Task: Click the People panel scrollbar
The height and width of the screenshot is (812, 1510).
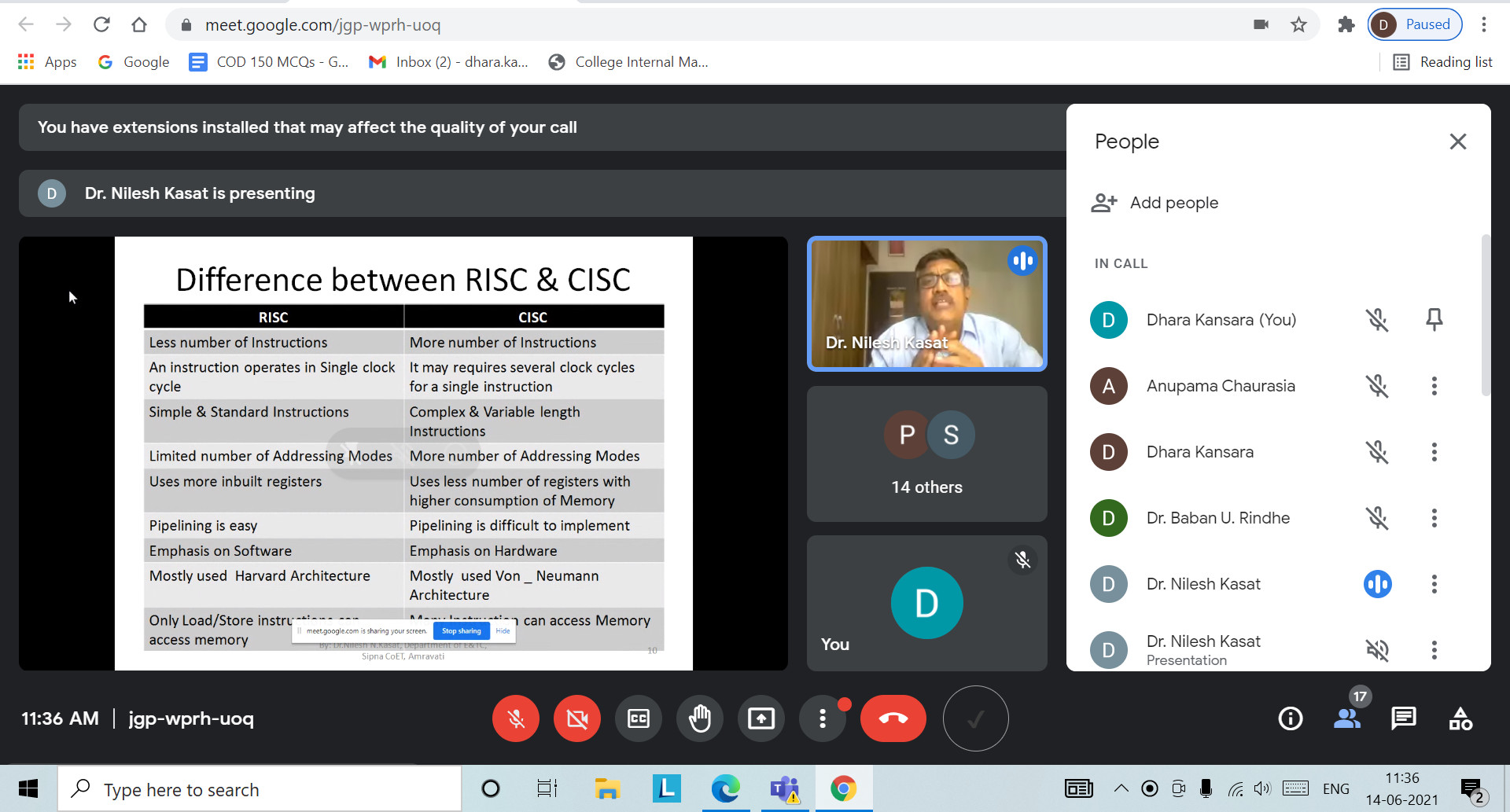Action: [1485, 314]
